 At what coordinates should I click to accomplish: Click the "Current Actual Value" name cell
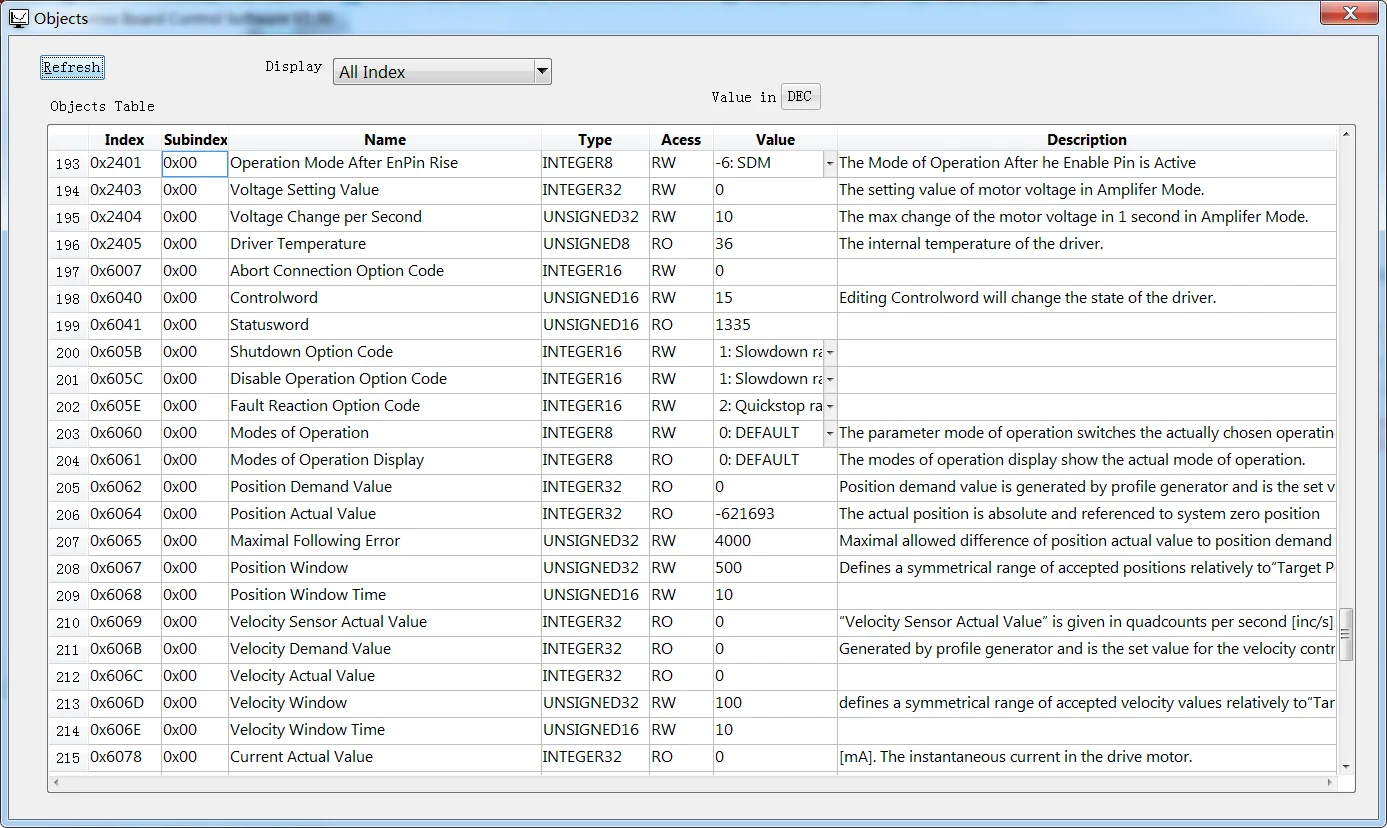[385, 757]
